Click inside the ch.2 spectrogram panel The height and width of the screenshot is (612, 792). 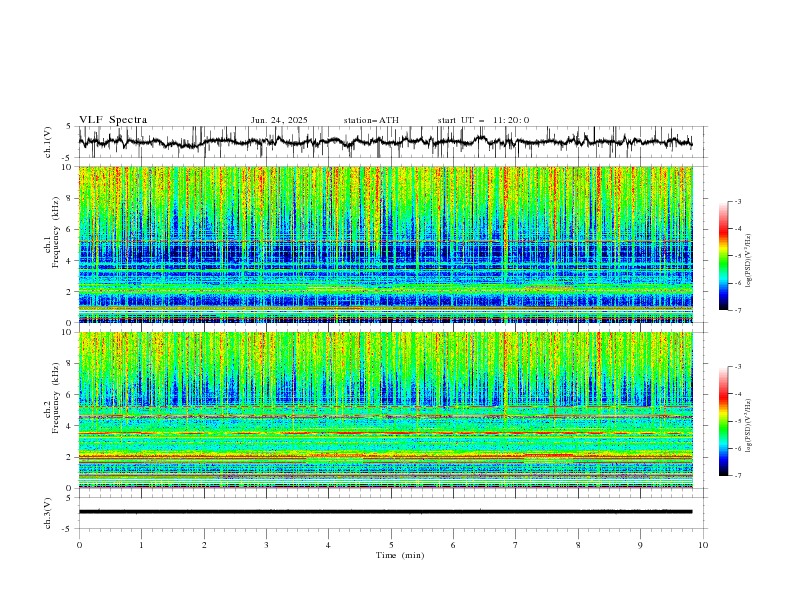click(385, 410)
